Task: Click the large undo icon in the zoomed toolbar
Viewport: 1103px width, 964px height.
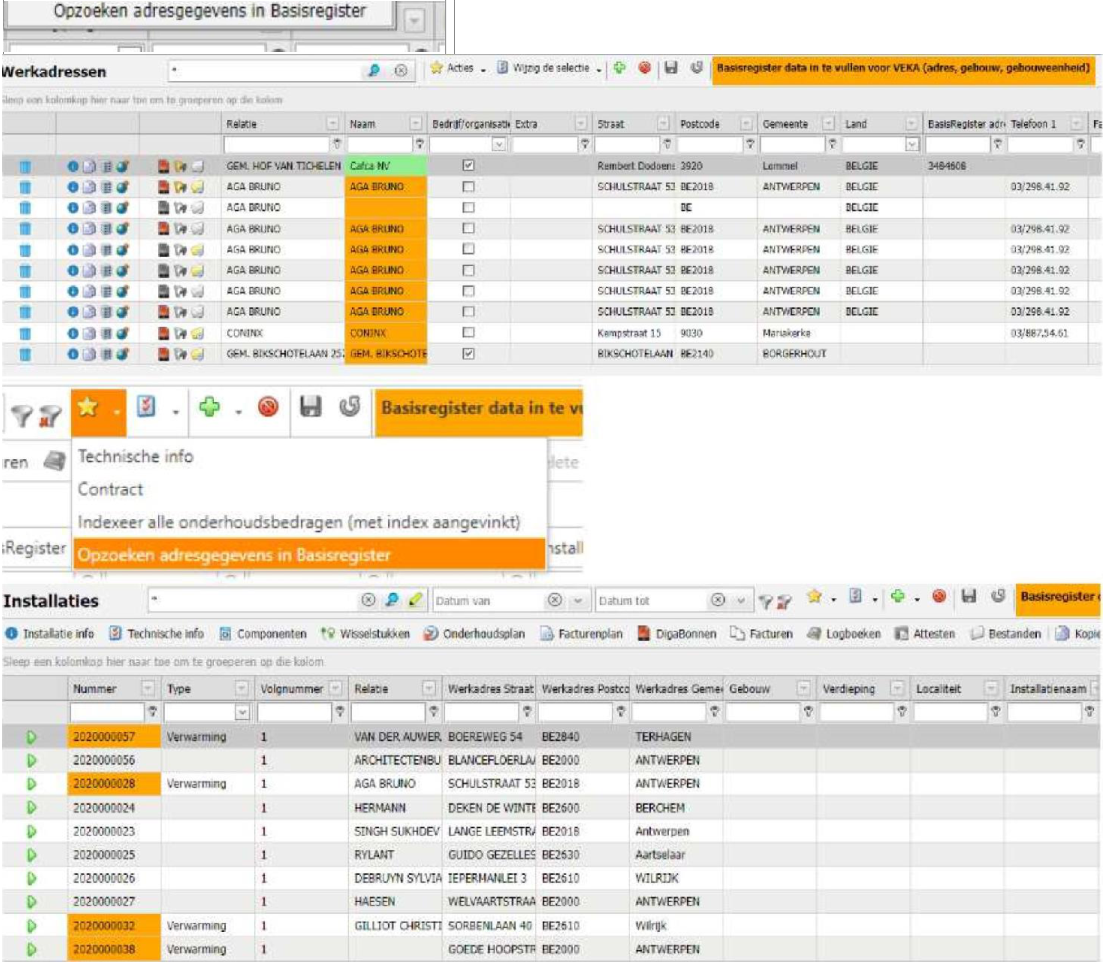Action: pyautogui.click(x=350, y=407)
